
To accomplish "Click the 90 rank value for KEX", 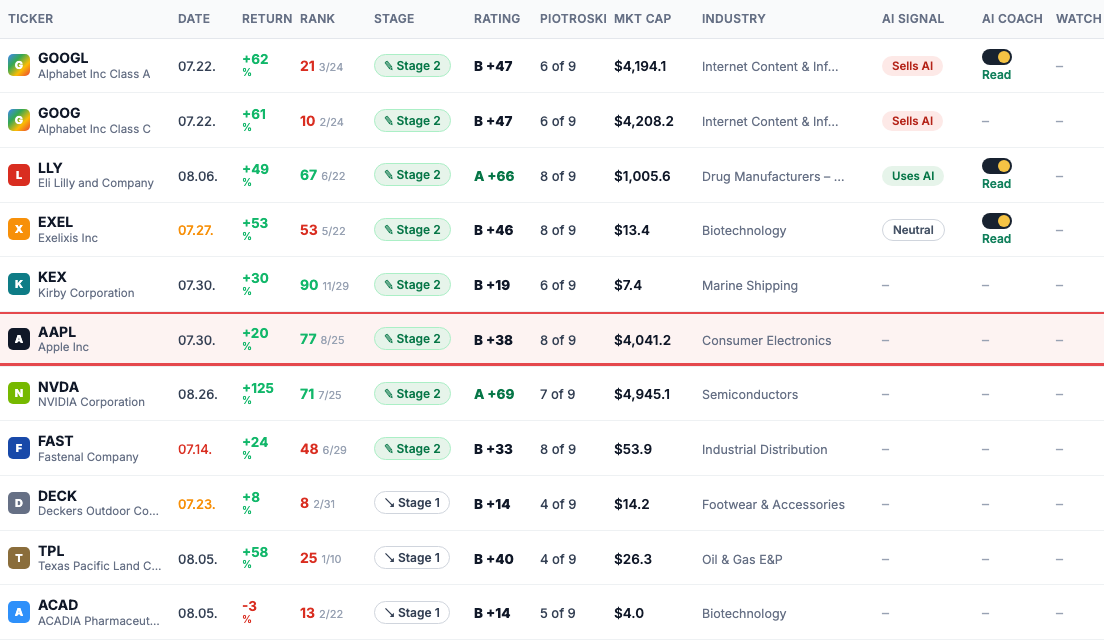I will point(309,284).
